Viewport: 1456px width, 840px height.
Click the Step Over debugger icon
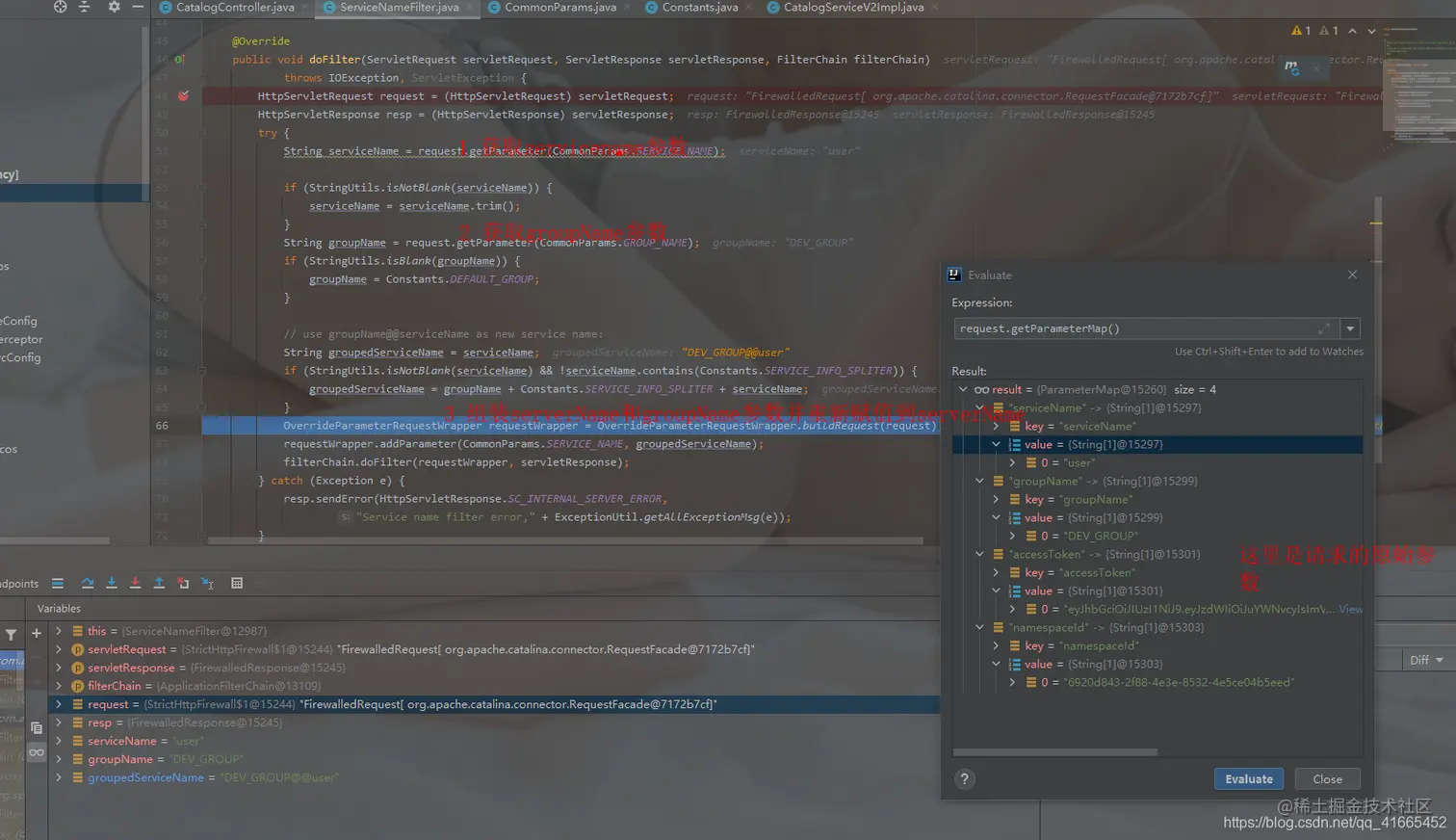88,583
